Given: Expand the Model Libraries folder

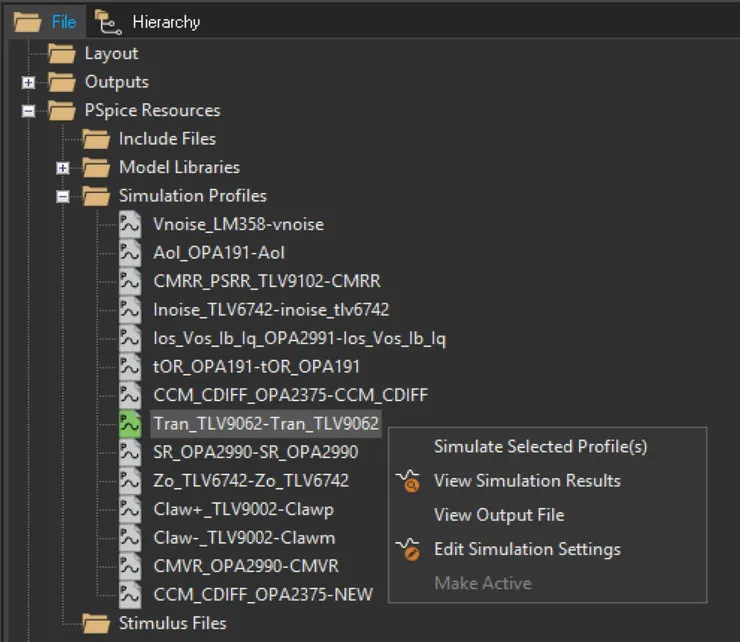Looking at the screenshot, I should pos(63,168).
